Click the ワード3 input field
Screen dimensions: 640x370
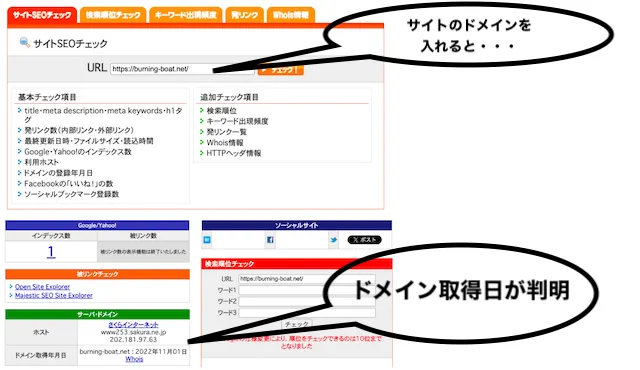pyautogui.click(x=307, y=313)
